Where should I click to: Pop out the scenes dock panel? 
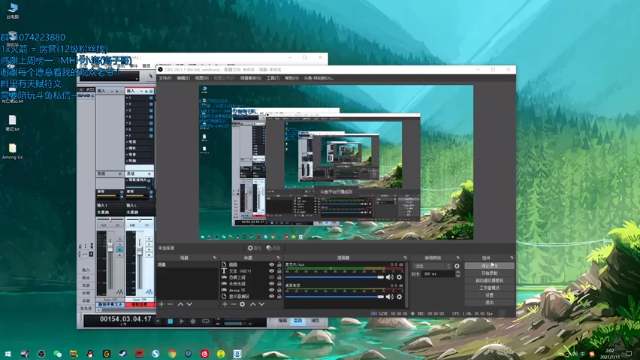coord(215,258)
